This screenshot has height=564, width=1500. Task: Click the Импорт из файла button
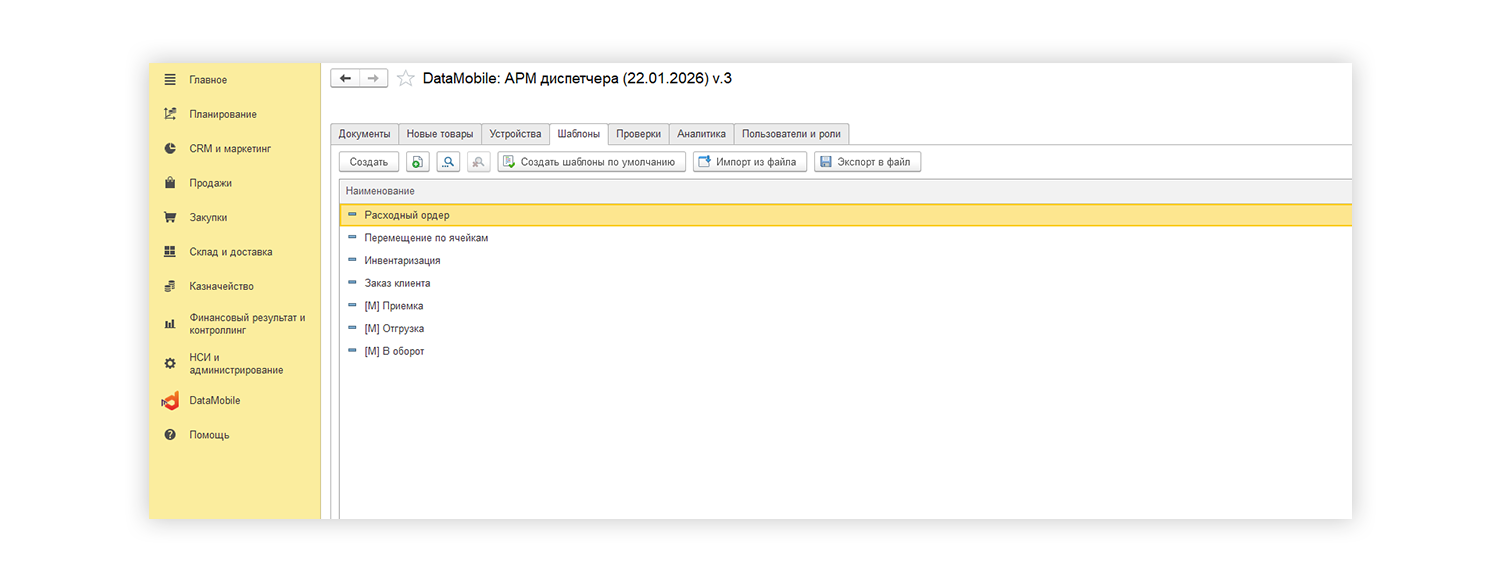coord(749,162)
